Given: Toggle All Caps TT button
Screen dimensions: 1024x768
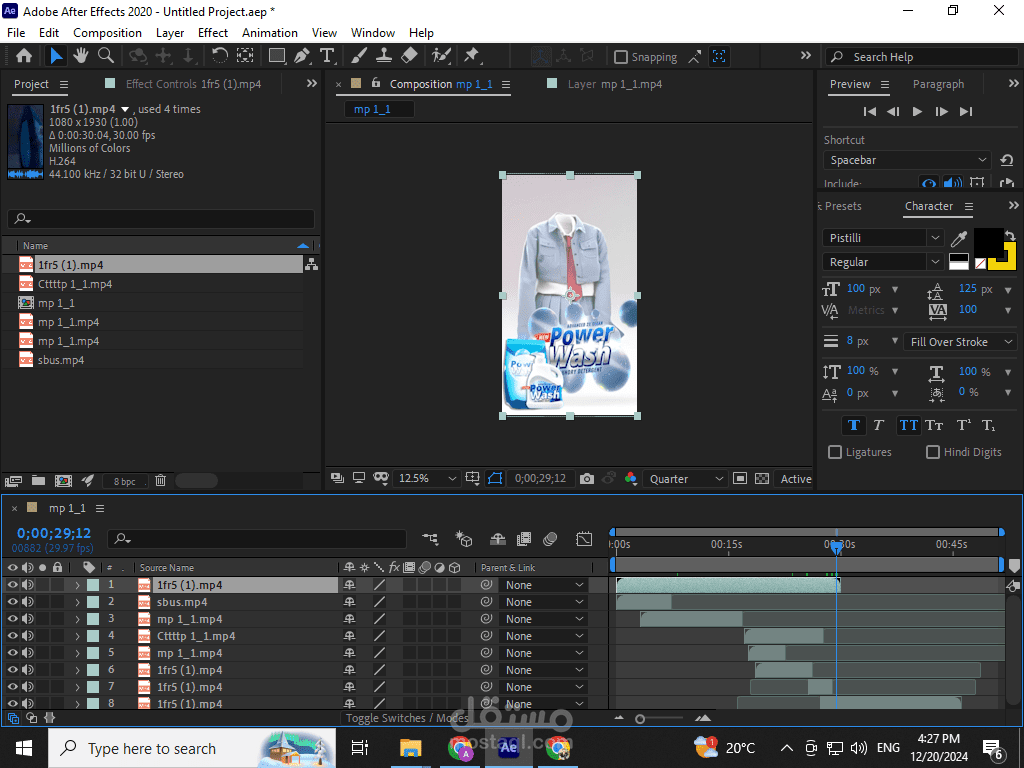Looking at the screenshot, I should (908, 425).
